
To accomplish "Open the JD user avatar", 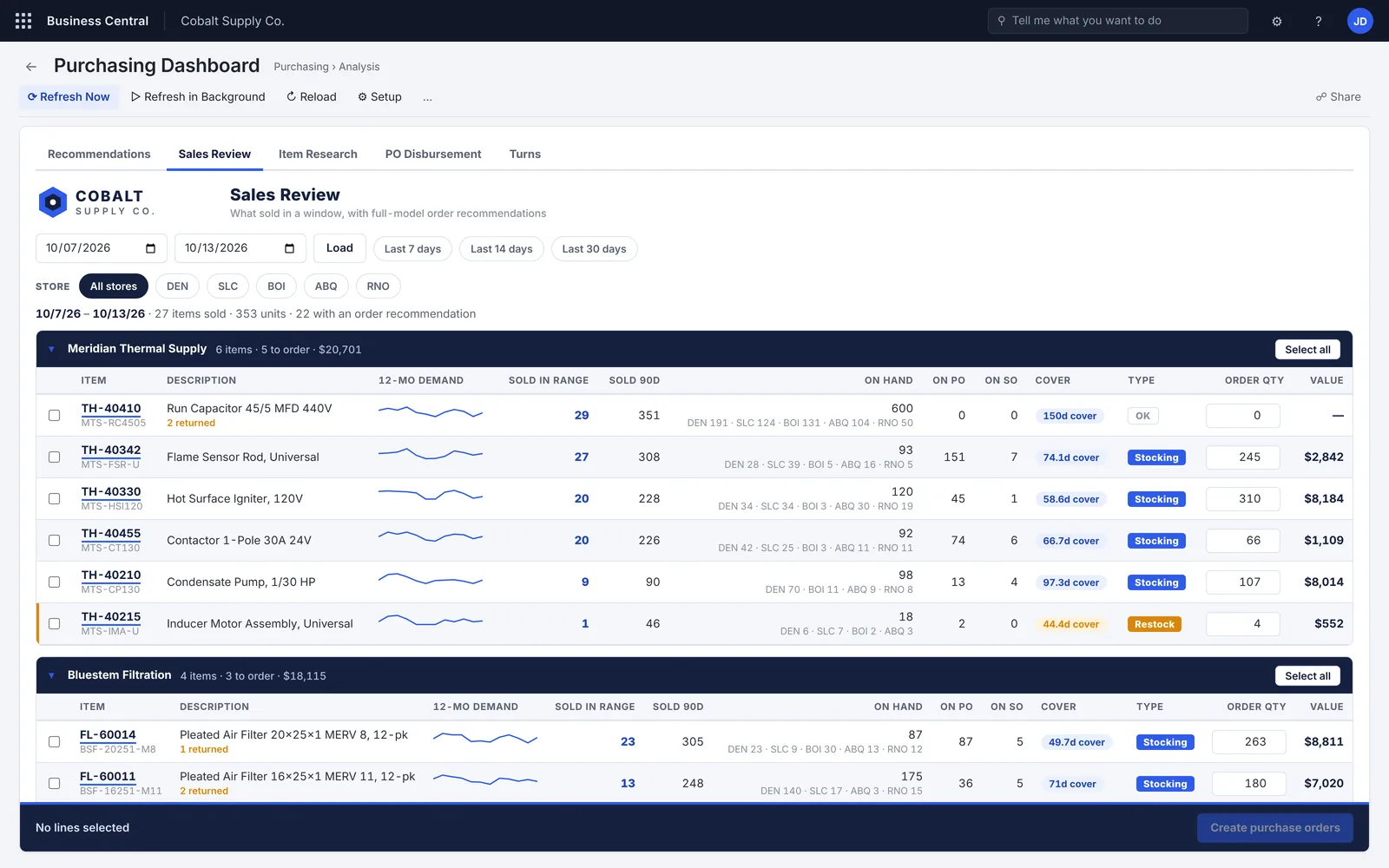I will pos(1359,21).
